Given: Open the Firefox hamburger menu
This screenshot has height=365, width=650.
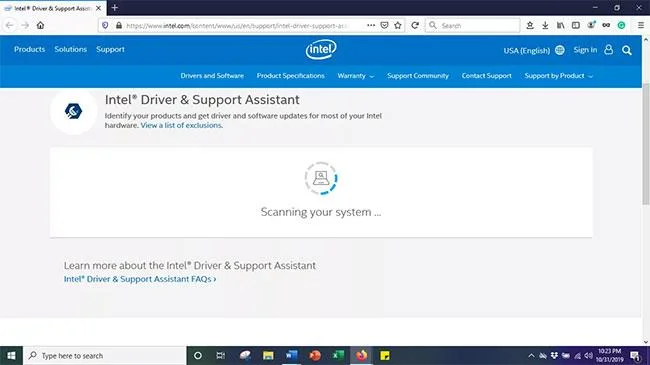Looking at the screenshot, I should pos(641,25).
